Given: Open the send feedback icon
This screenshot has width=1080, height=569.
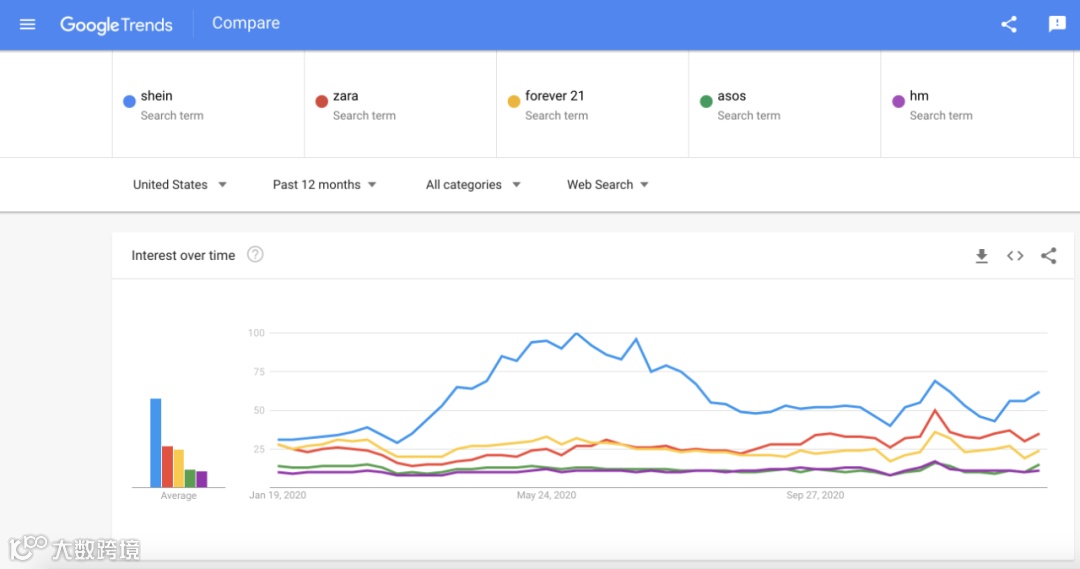Looking at the screenshot, I should [x=1057, y=24].
